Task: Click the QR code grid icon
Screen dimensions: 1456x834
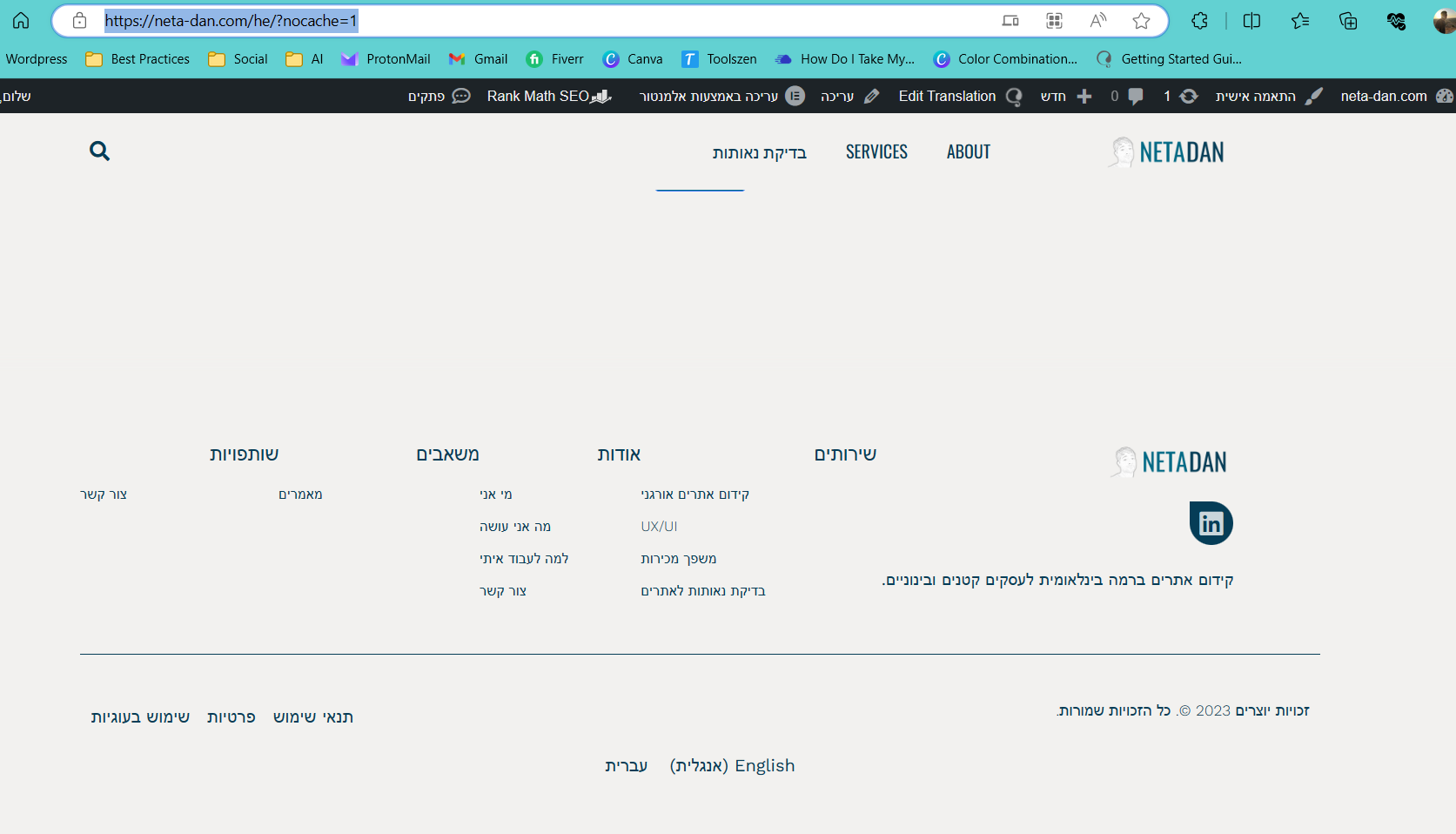Action: (x=1054, y=21)
